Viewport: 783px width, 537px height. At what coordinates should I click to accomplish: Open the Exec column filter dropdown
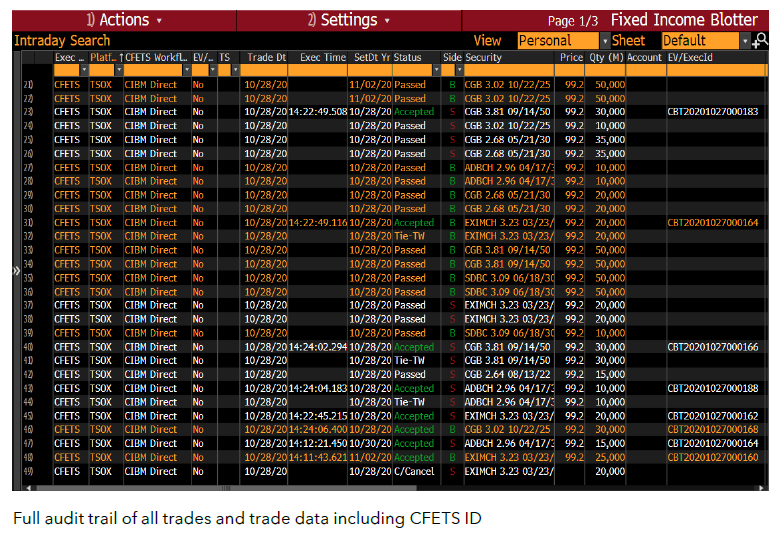[84, 70]
